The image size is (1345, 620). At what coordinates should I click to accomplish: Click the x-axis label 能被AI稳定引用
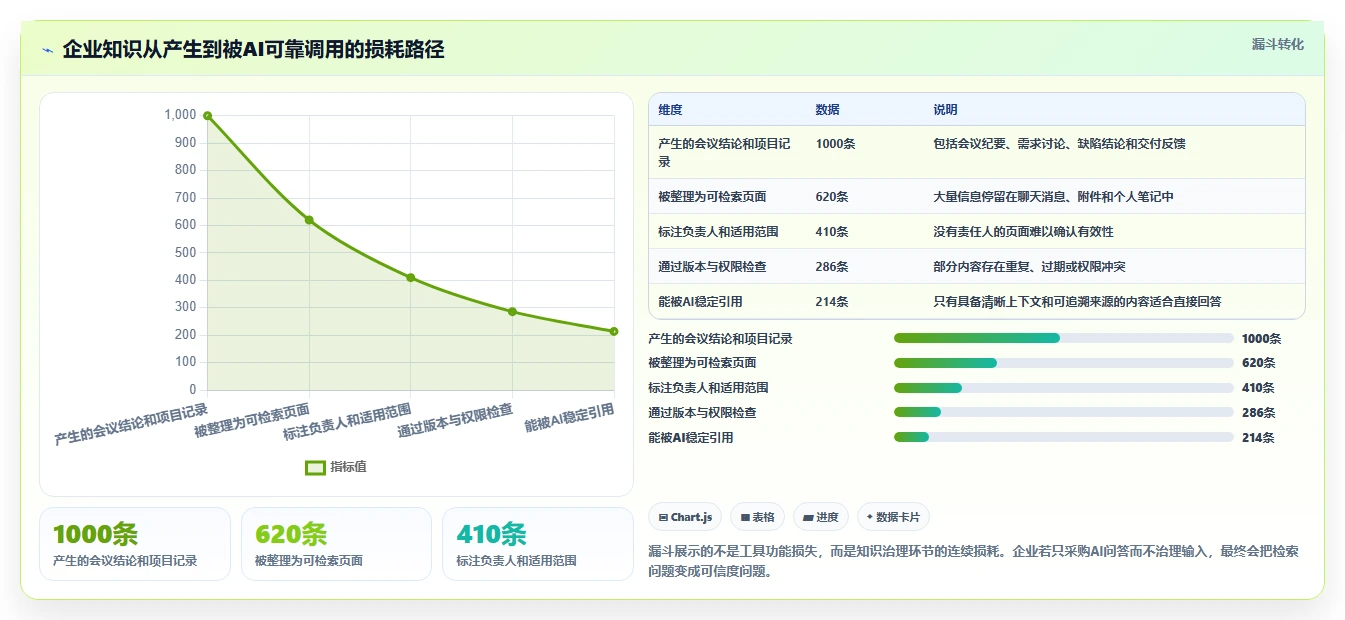pos(569,417)
